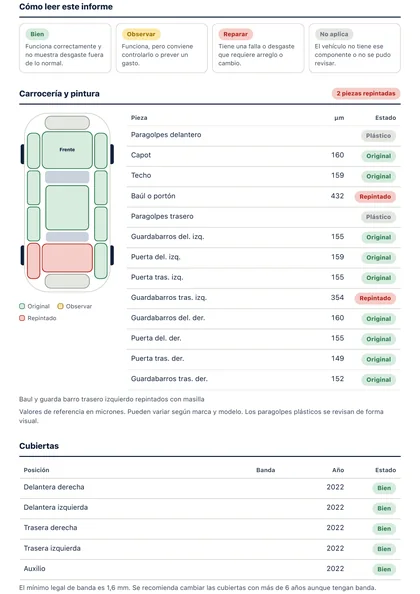420x594 pixels.
Task: Click the Bien badge for Delantera derecha tire
Action: tap(384, 488)
